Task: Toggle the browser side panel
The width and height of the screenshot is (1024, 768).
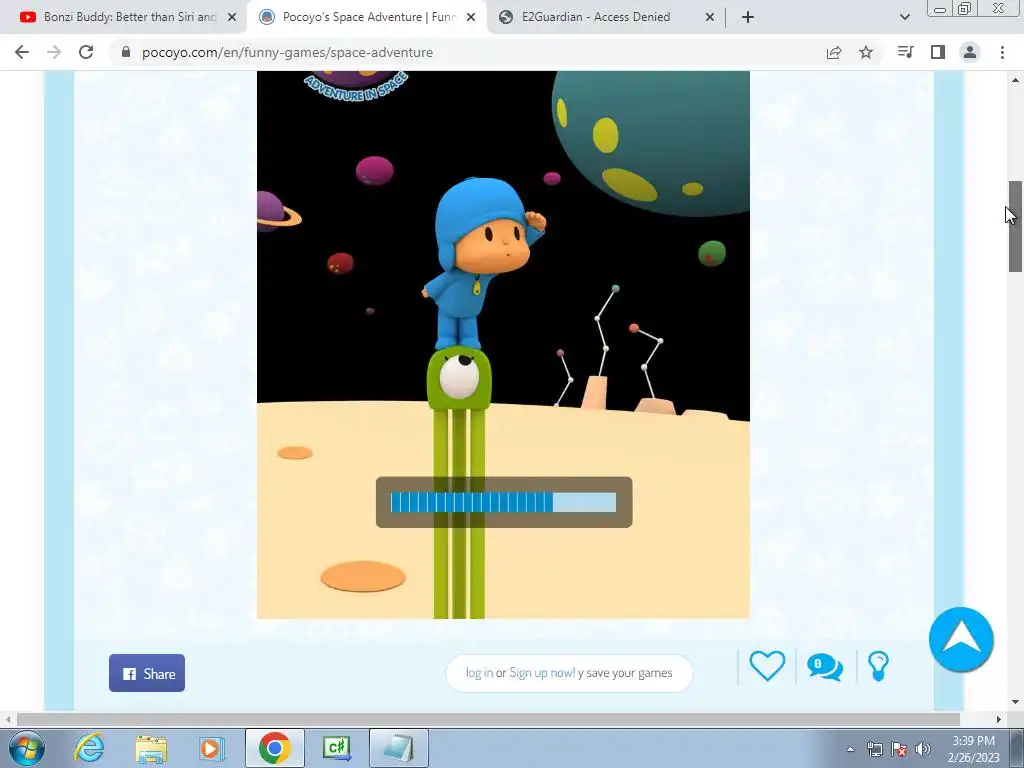Action: click(x=938, y=52)
